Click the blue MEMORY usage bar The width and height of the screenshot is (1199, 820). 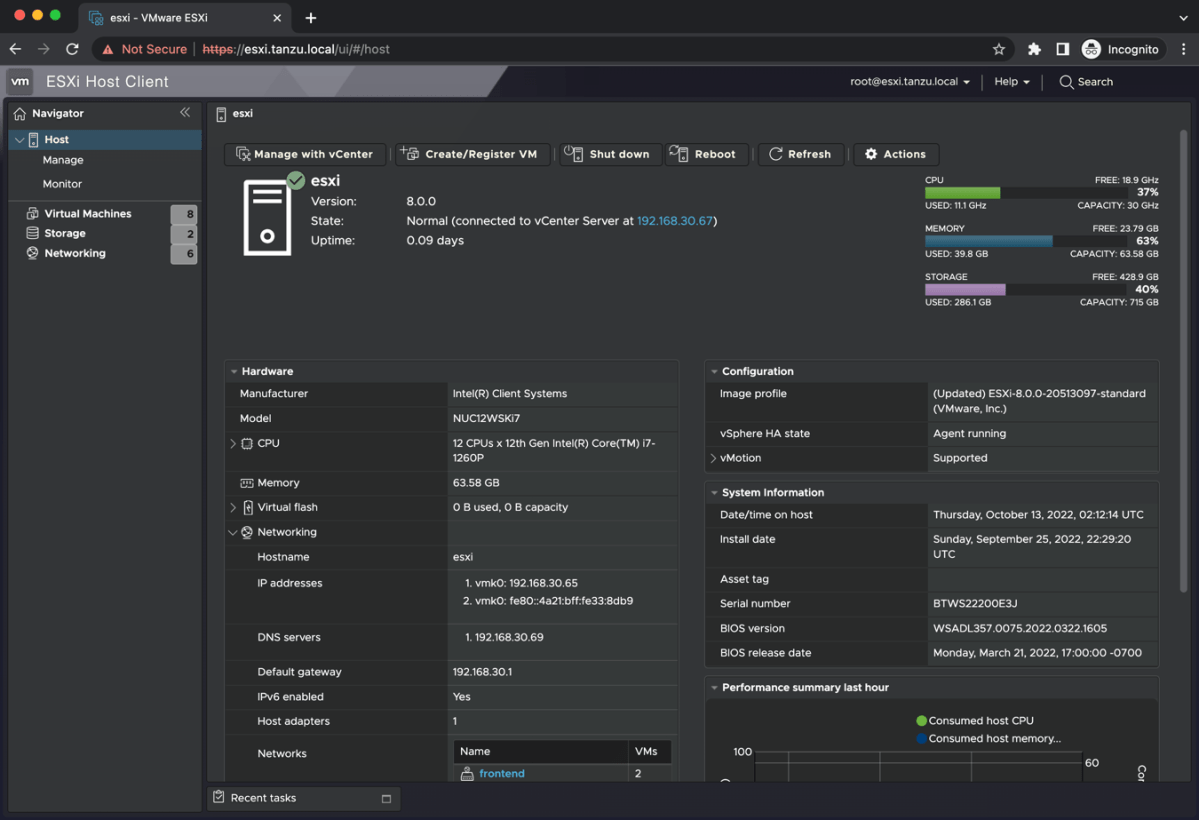(988, 241)
